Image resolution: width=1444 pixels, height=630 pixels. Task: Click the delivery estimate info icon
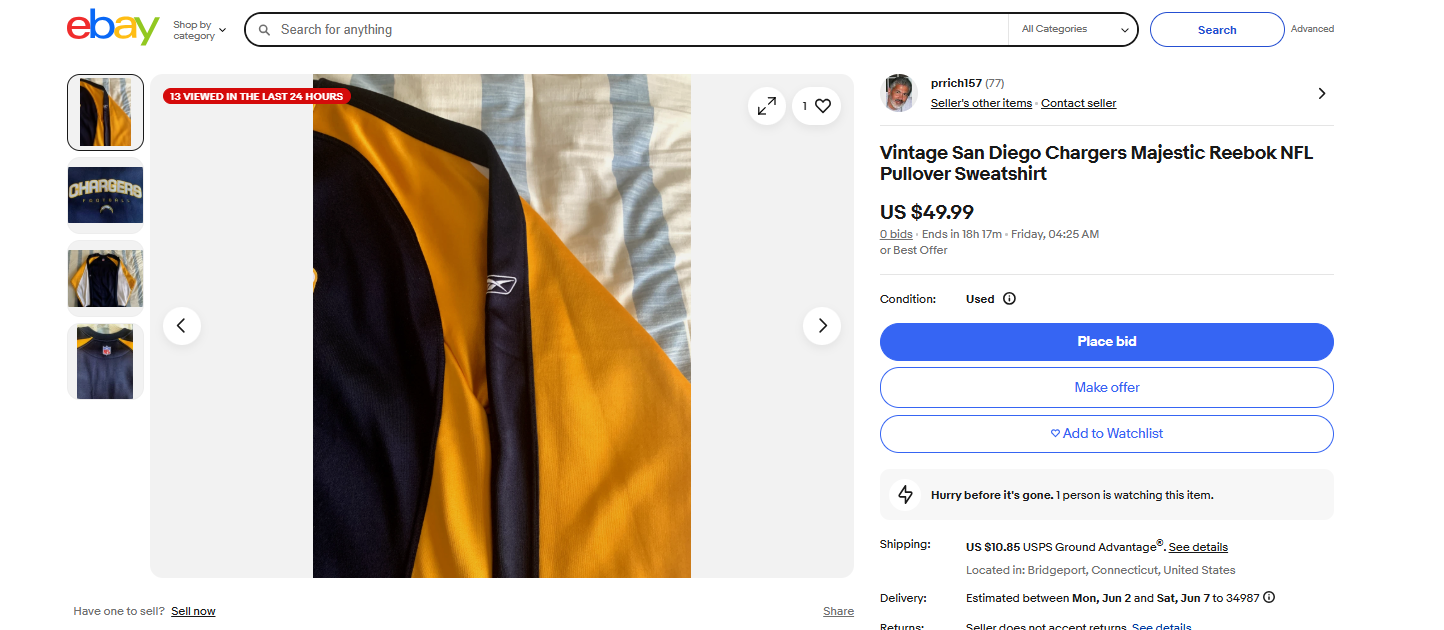(1269, 598)
